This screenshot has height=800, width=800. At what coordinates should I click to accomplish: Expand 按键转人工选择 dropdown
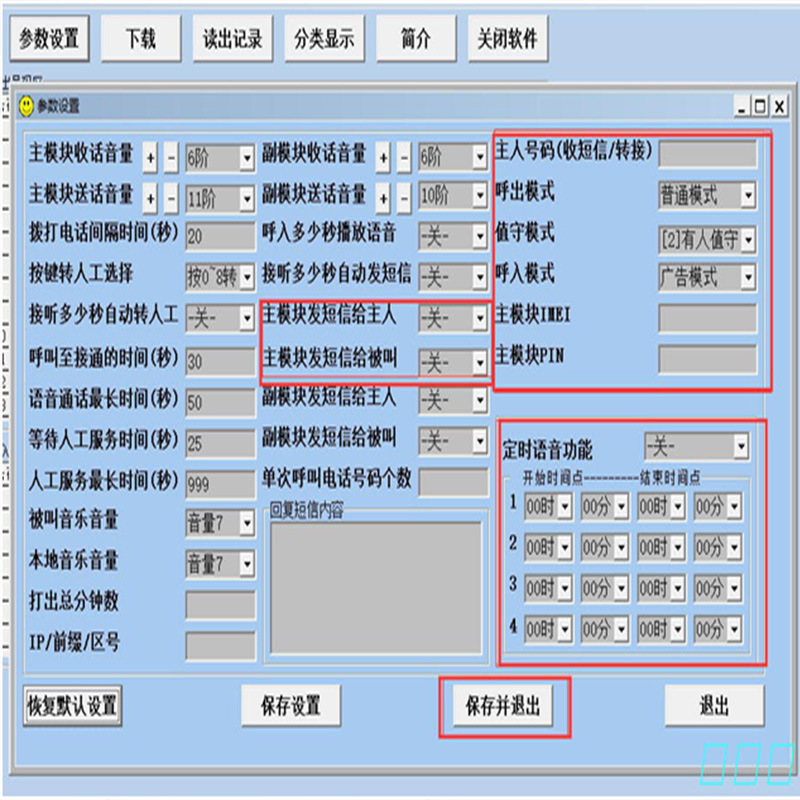(247, 278)
